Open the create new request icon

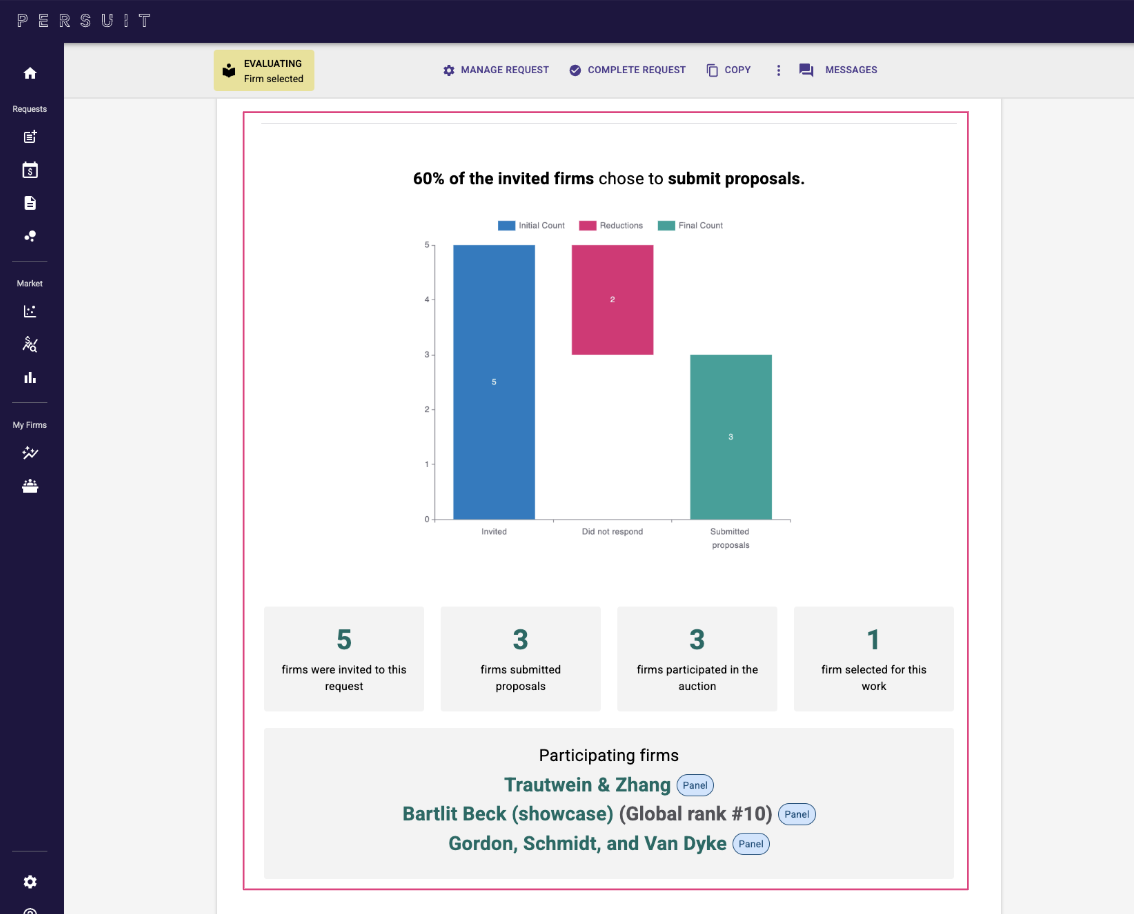click(30, 137)
